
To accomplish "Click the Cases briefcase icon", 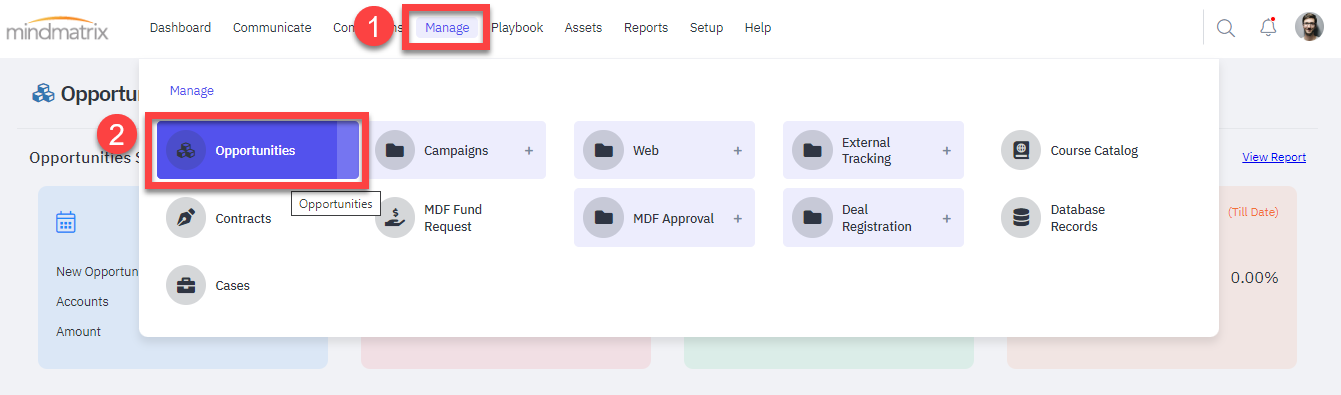I will click(x=186, y=285).
